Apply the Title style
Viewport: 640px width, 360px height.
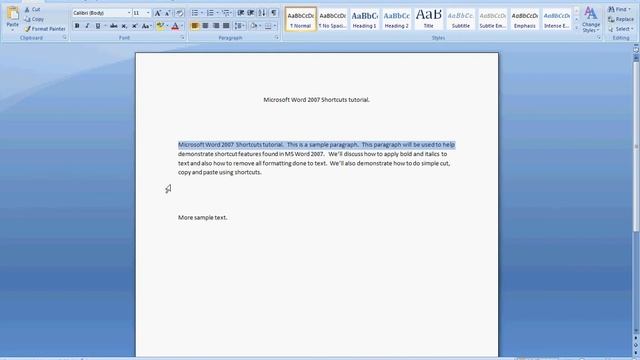428,19
